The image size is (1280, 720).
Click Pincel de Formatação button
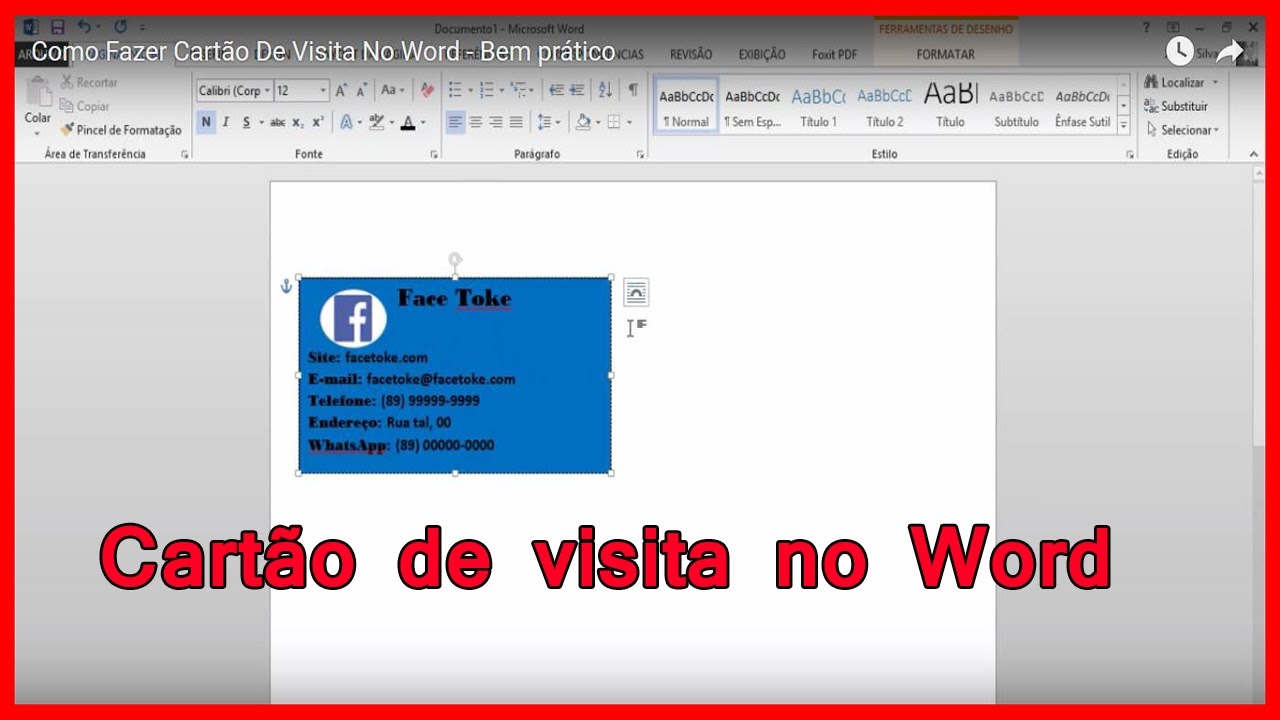coord(121,130)
